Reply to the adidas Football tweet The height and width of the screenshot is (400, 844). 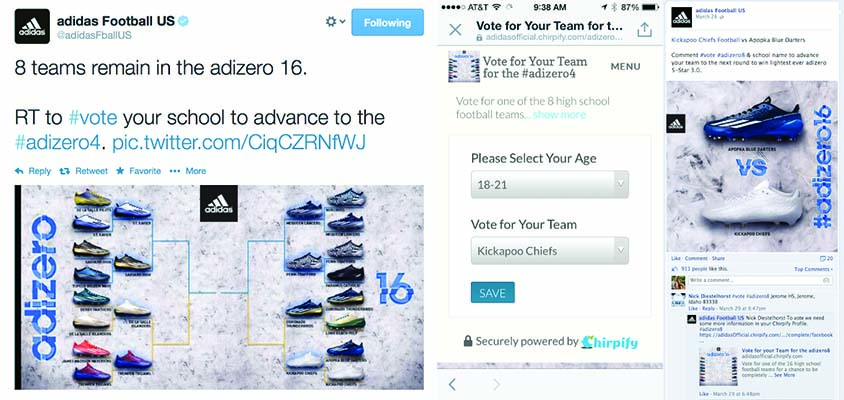pos(33,171)
